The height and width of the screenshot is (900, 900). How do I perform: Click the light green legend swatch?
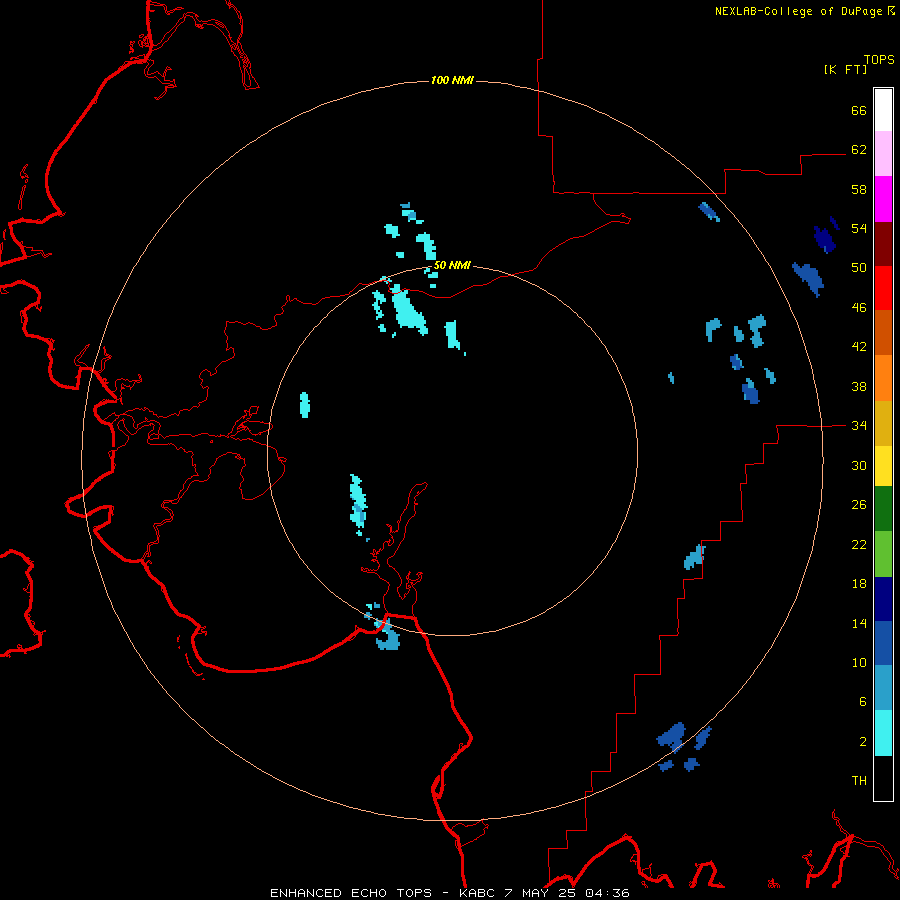point(883,554)
